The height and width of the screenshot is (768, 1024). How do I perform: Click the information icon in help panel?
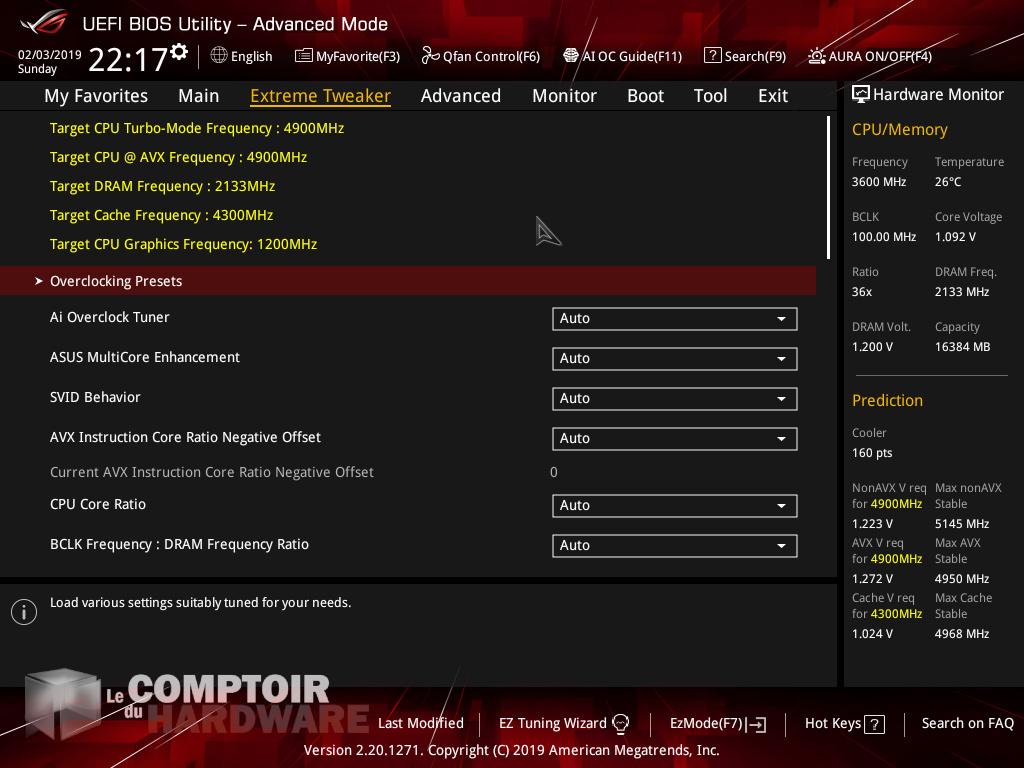24,612
